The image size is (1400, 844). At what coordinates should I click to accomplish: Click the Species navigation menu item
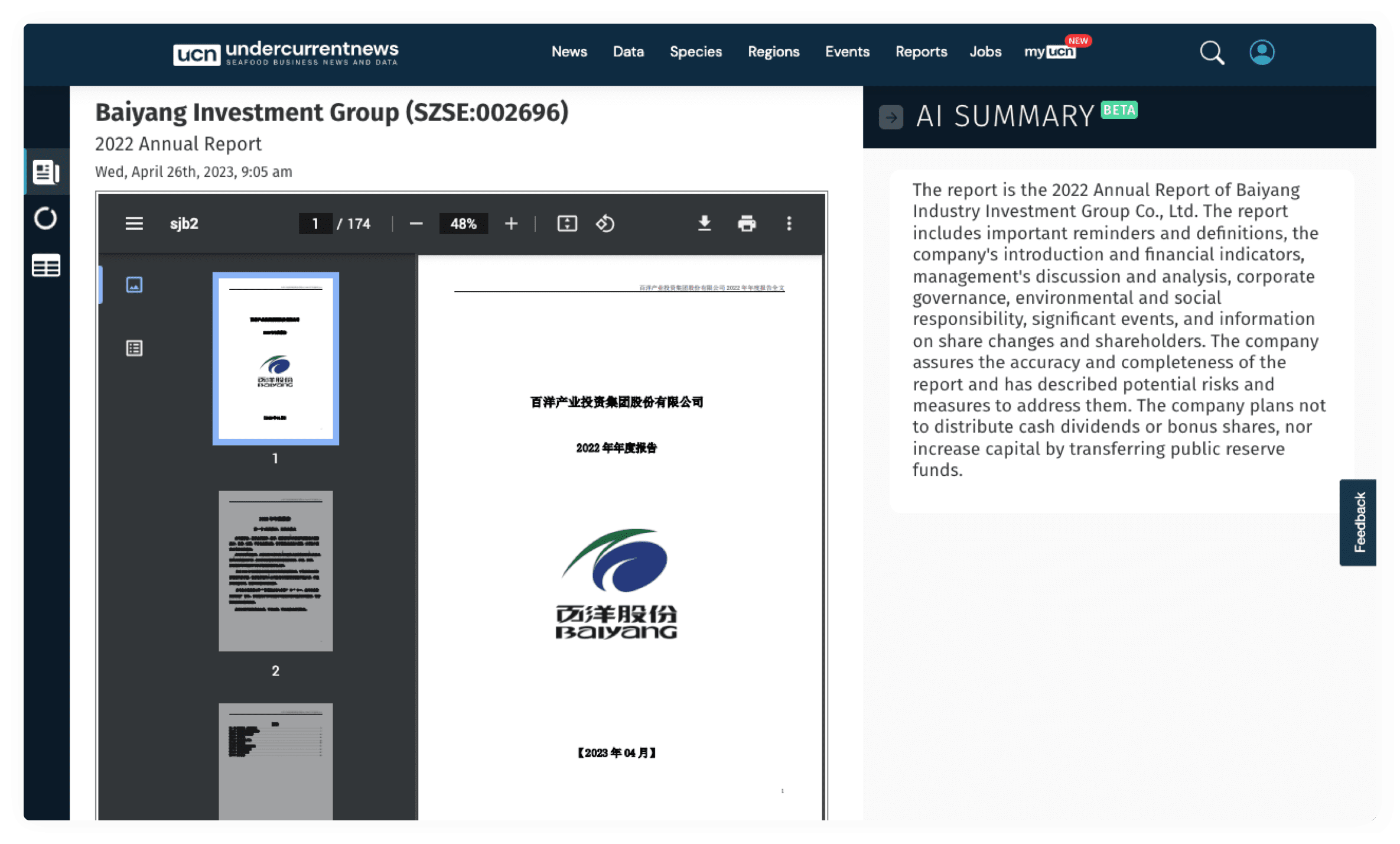click(x=695, y=52)
